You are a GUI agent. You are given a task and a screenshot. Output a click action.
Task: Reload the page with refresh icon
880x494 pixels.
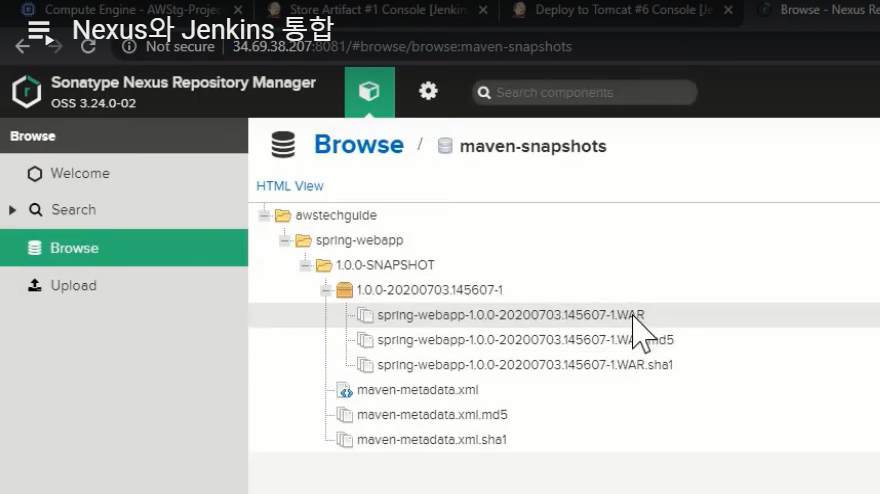point(88,47)
